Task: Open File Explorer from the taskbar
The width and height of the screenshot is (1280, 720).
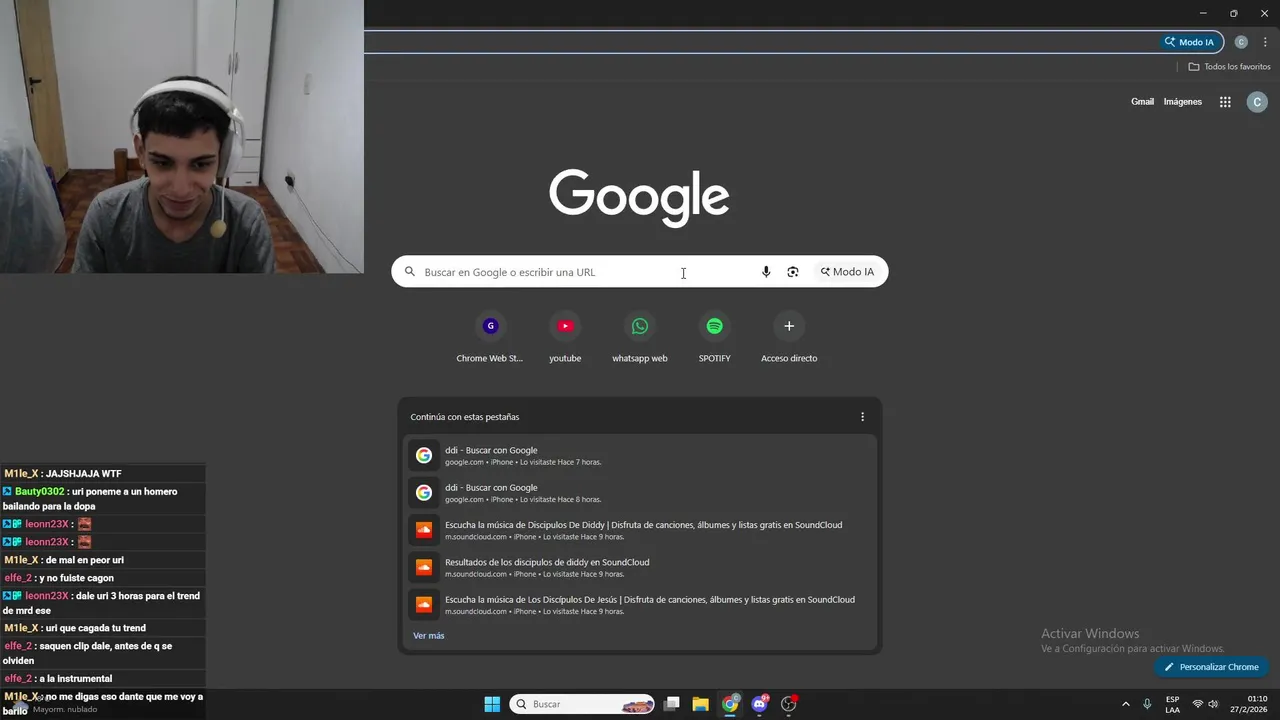Action: coord(700,704)
